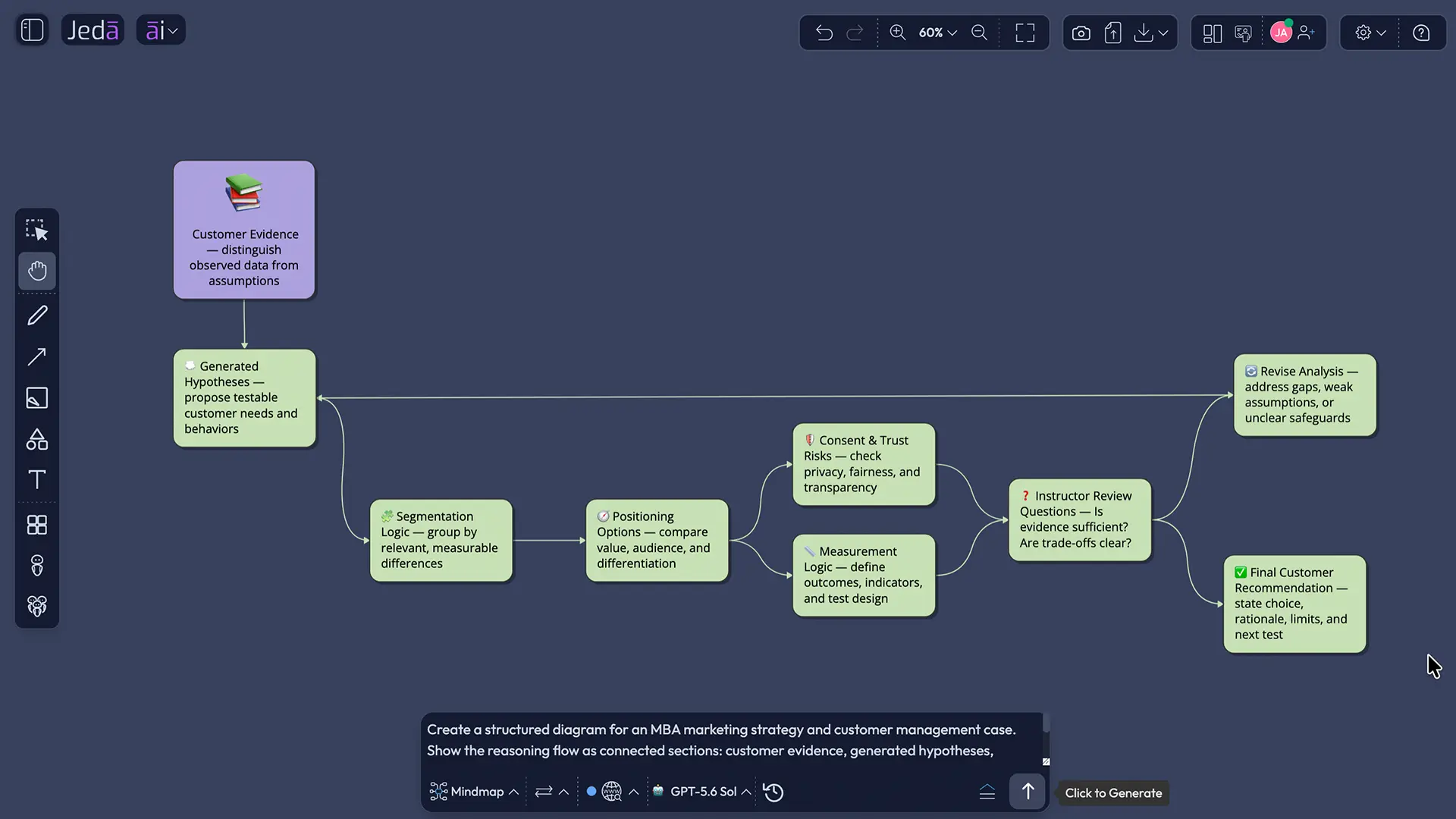Undo the last action
The width and height of the screenshot is (1456, 819).
824,33
